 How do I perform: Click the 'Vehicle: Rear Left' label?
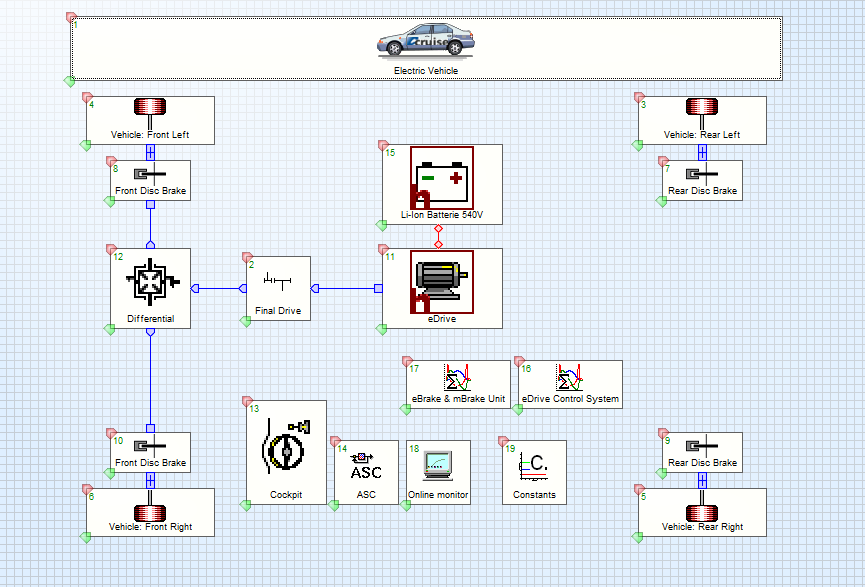702,135
